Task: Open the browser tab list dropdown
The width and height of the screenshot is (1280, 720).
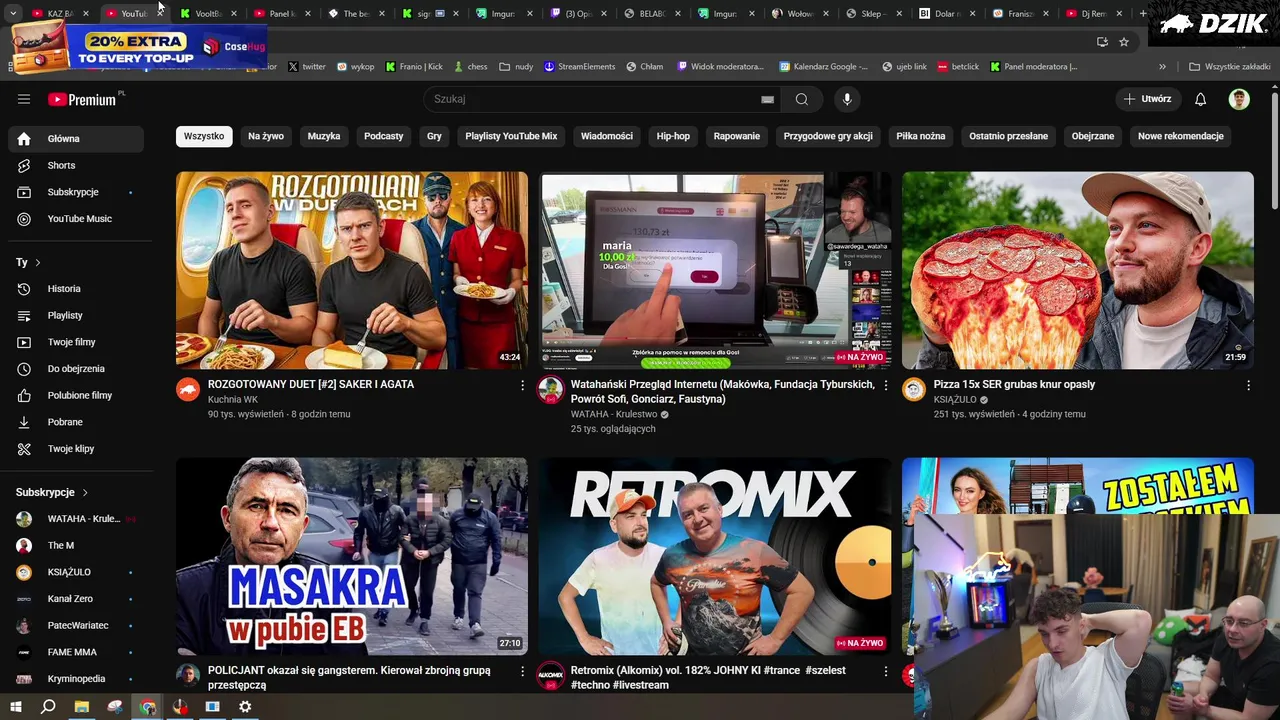Action: coord(13,14)
